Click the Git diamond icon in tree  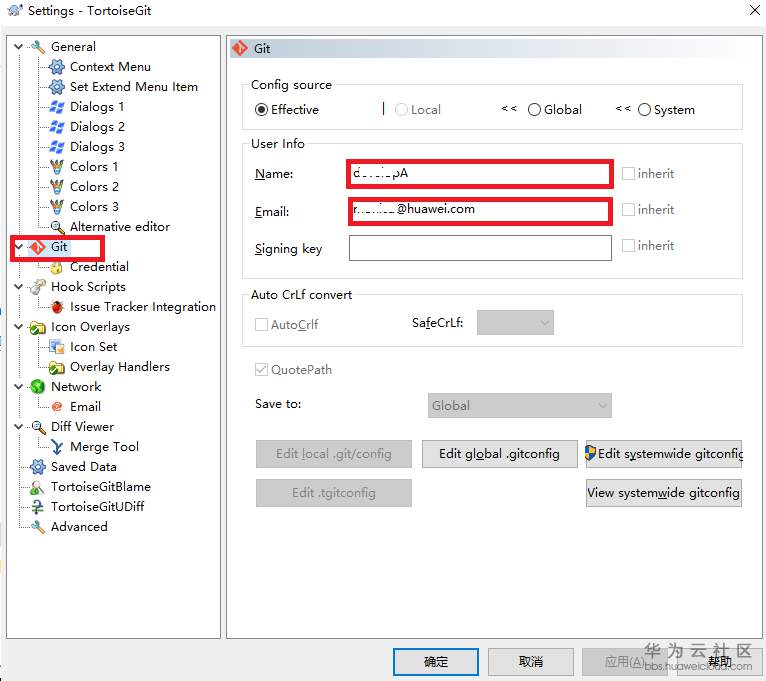tap(38, 247)
